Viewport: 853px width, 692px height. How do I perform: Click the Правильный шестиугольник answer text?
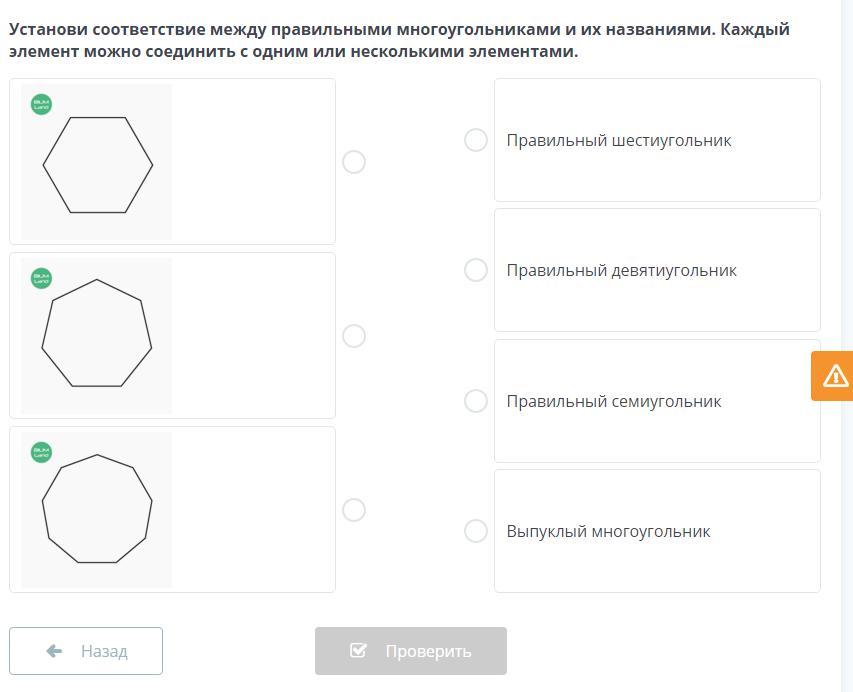click(x=618, y=141)
